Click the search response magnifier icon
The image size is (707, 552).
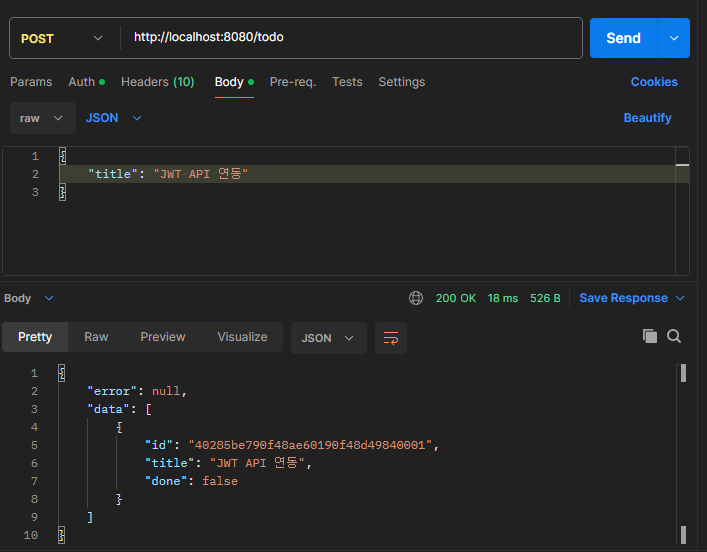click(x=674, y=337)
